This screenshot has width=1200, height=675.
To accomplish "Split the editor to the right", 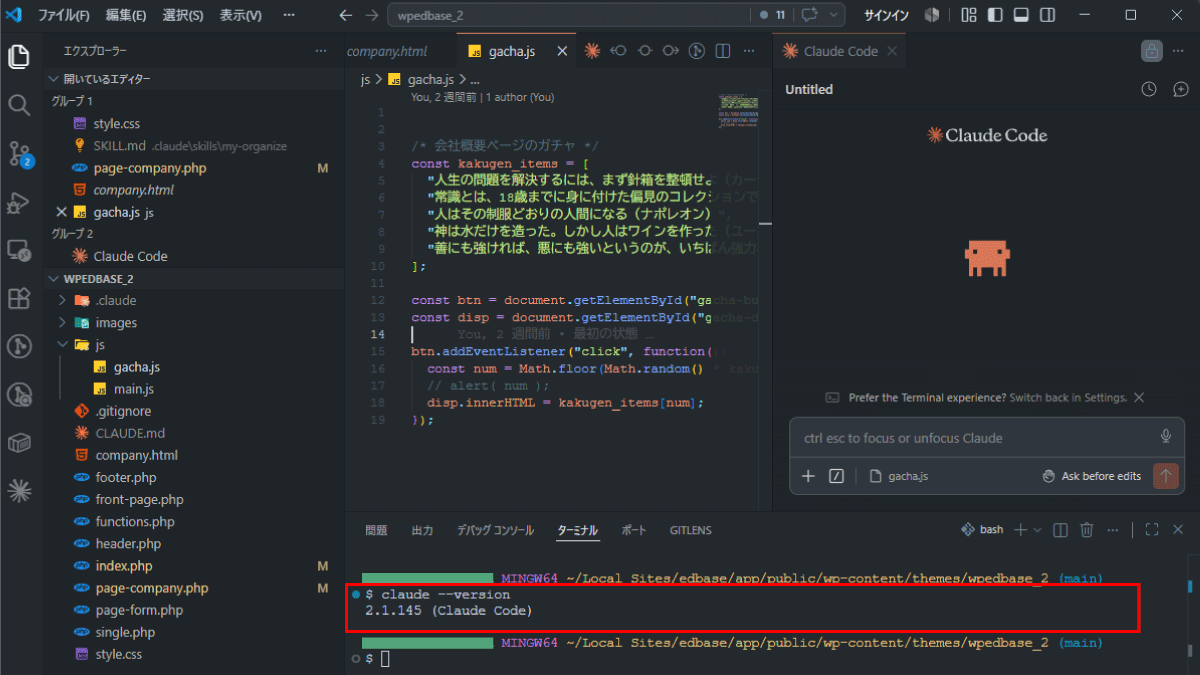I will pos(723,51).
